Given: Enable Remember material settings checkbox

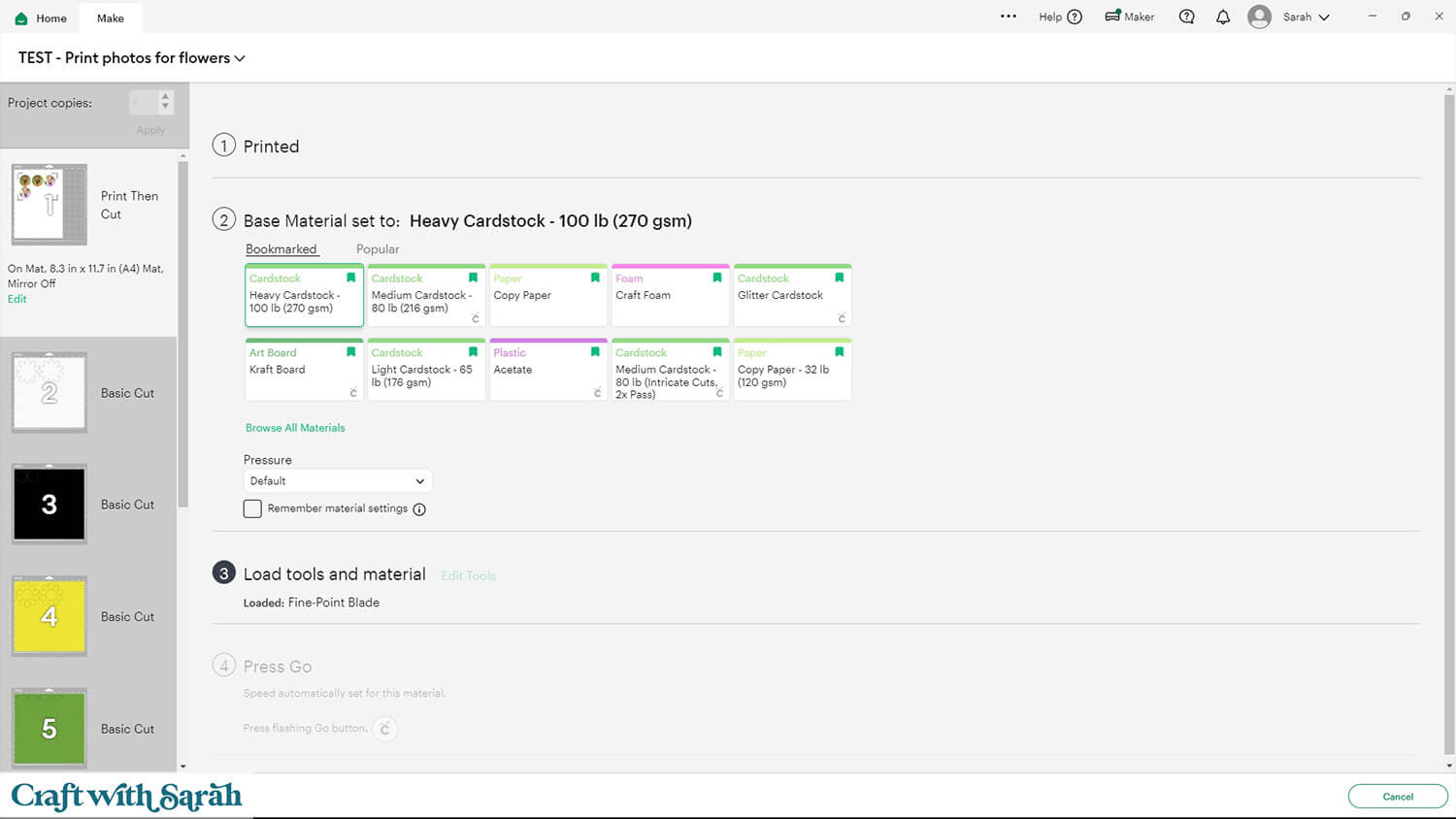Looking at the screenshot, I should point(252,508).
